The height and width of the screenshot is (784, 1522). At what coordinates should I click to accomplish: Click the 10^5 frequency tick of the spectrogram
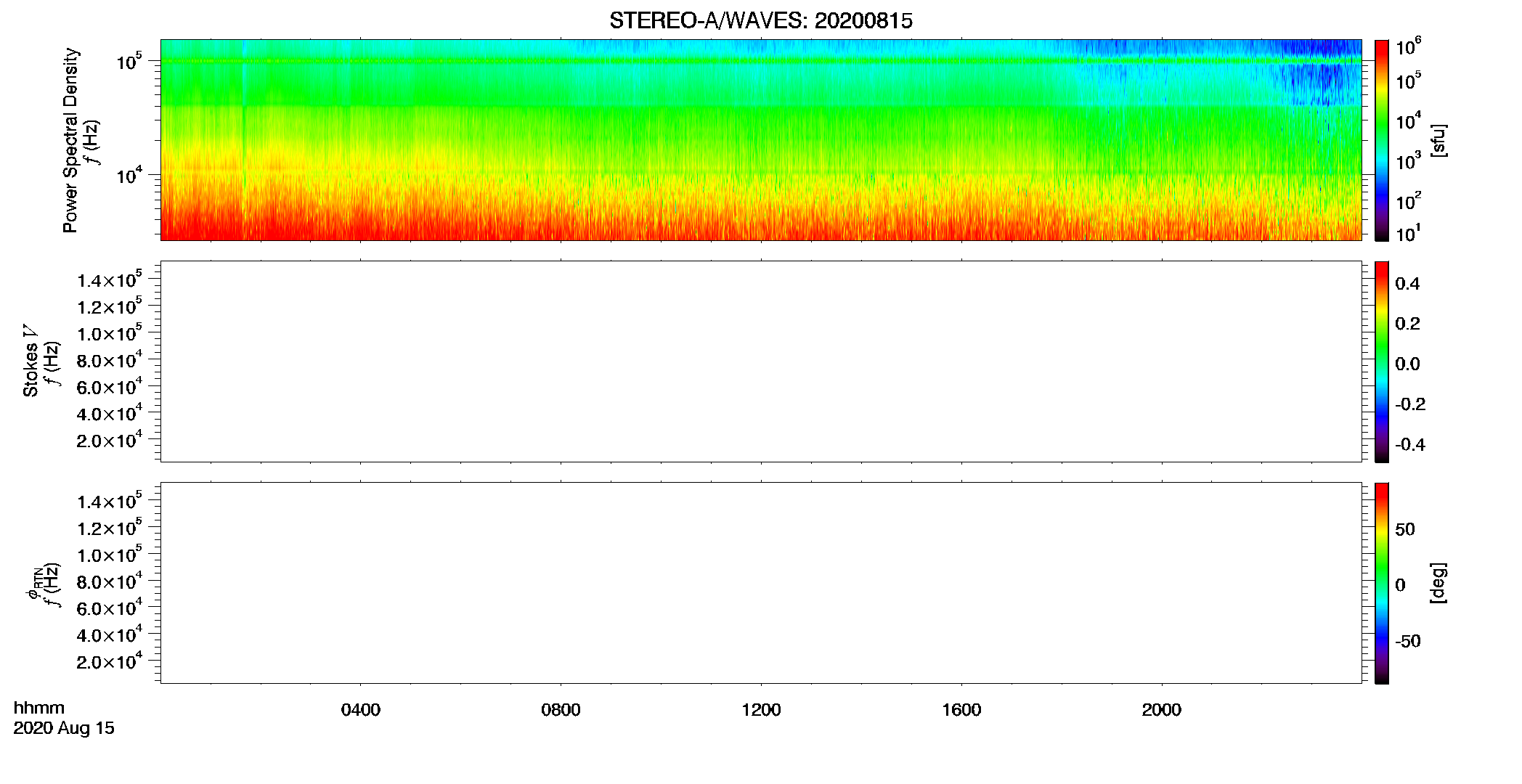[x=129, y=61]
